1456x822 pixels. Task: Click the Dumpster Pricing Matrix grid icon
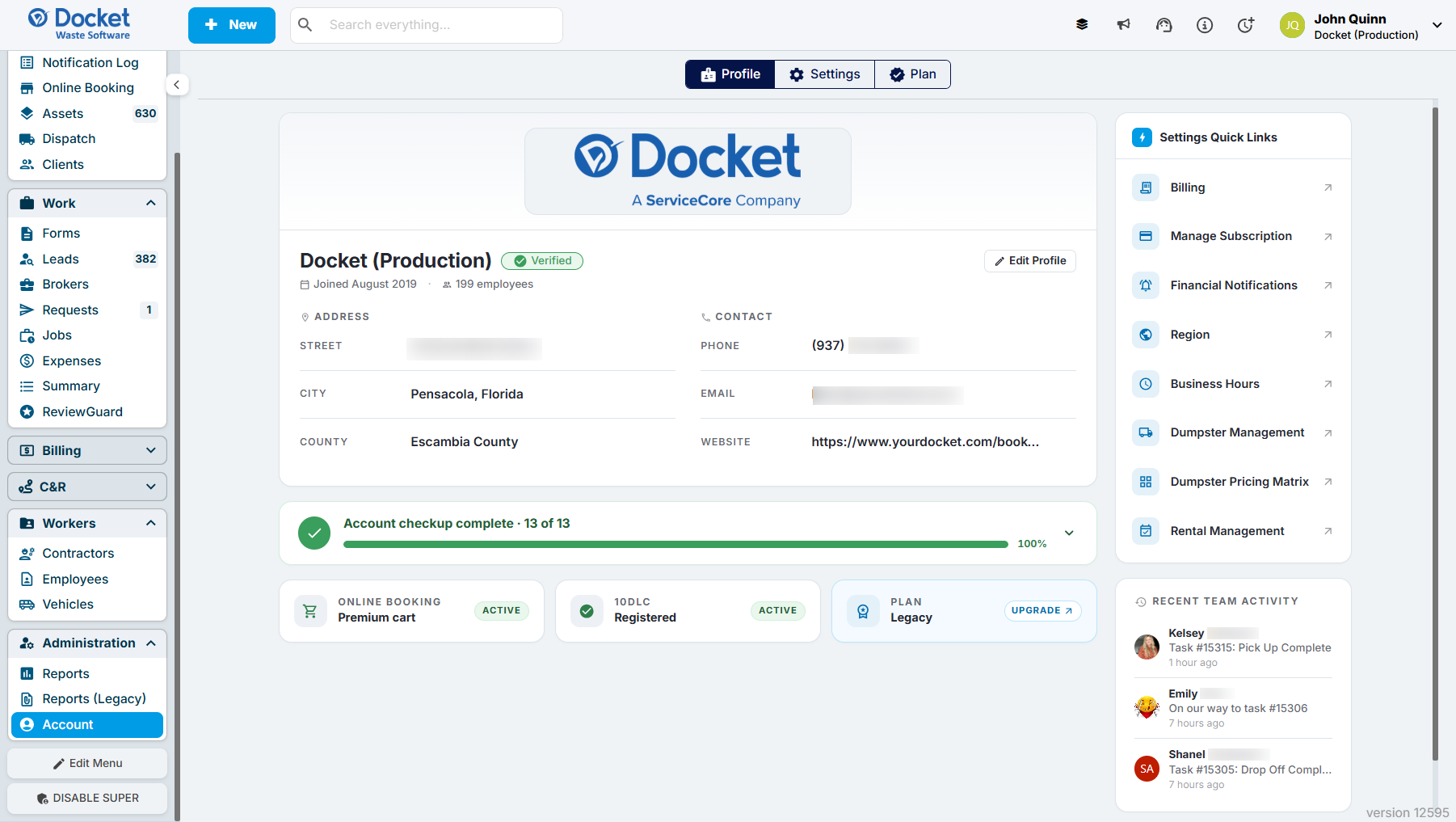(1146, 482)
